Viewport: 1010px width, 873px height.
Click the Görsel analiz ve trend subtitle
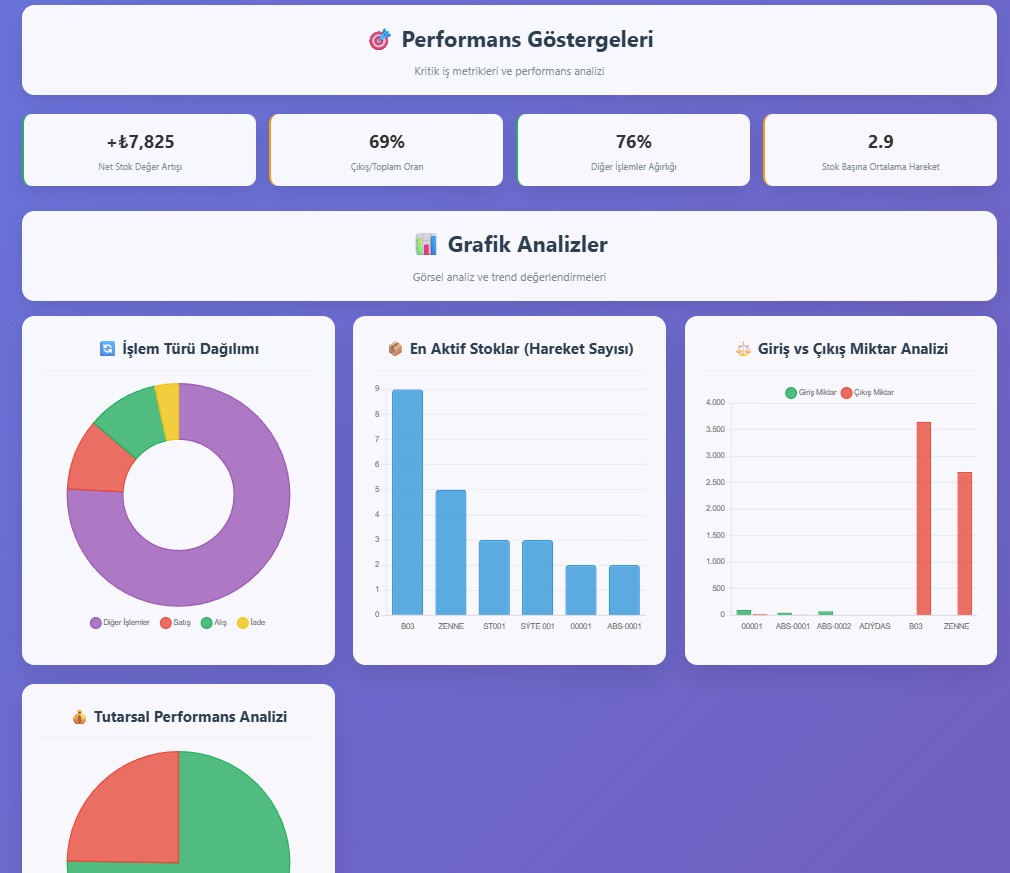(509, 277)
